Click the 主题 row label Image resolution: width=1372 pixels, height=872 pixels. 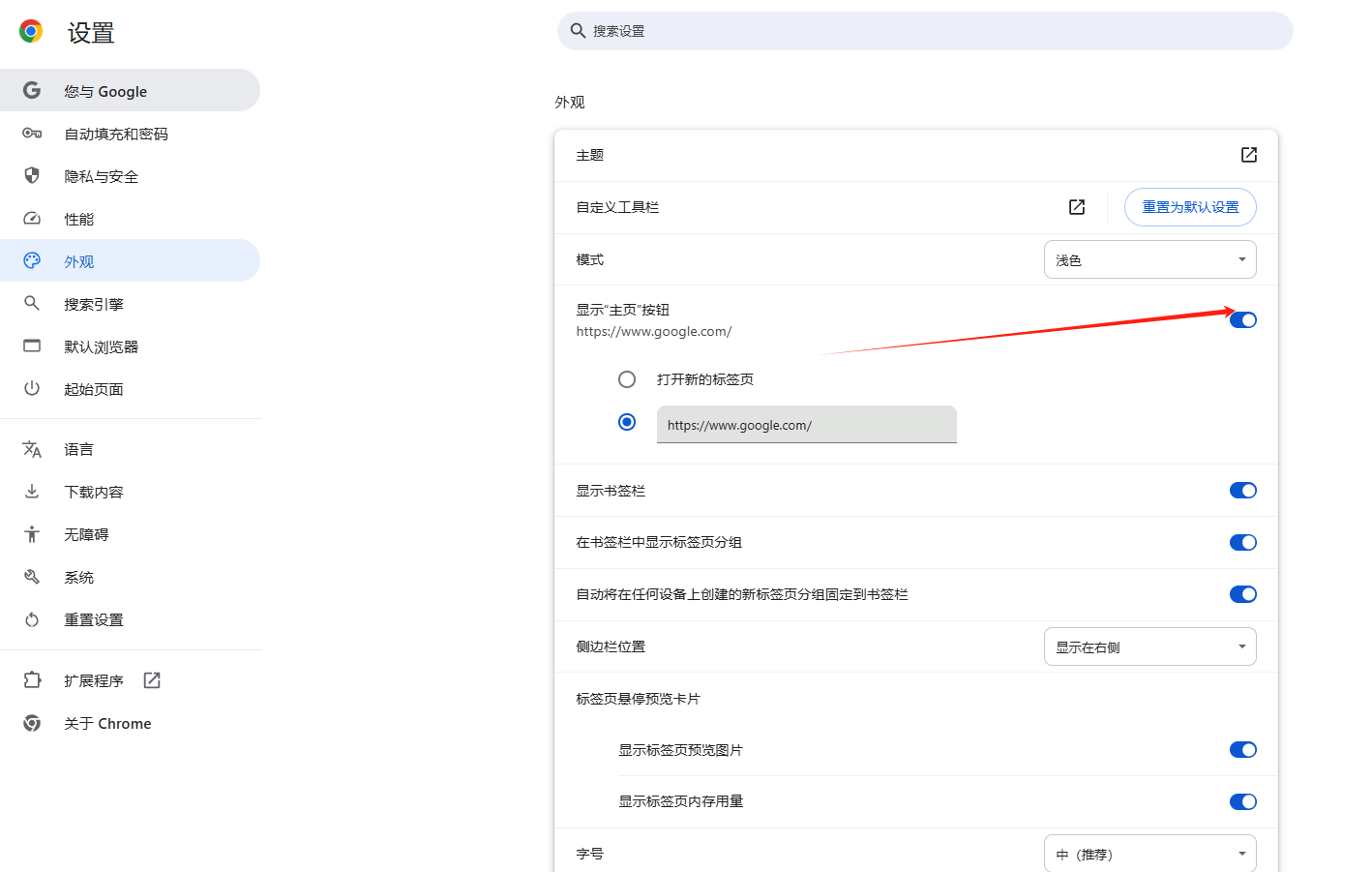(x=590, y=155)
